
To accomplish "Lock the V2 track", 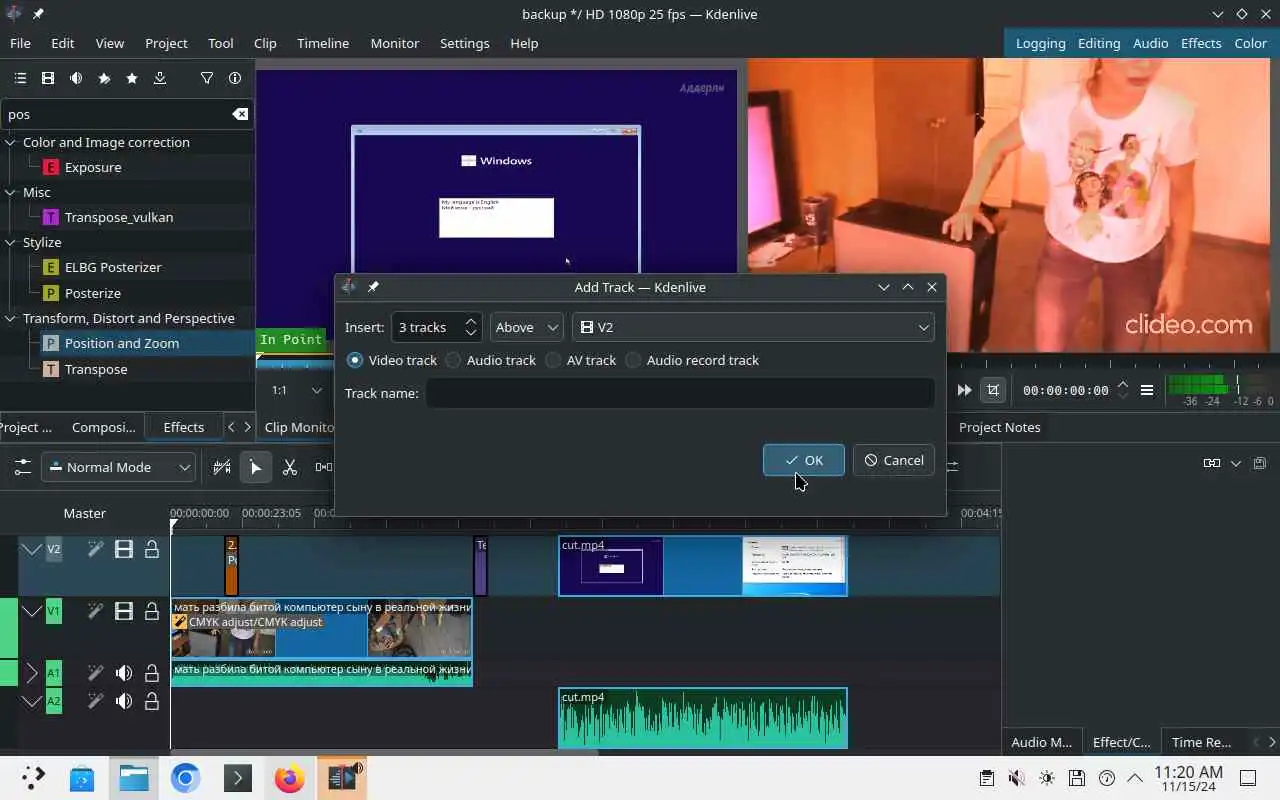I will pyautogui.click(x=152, y=549).
